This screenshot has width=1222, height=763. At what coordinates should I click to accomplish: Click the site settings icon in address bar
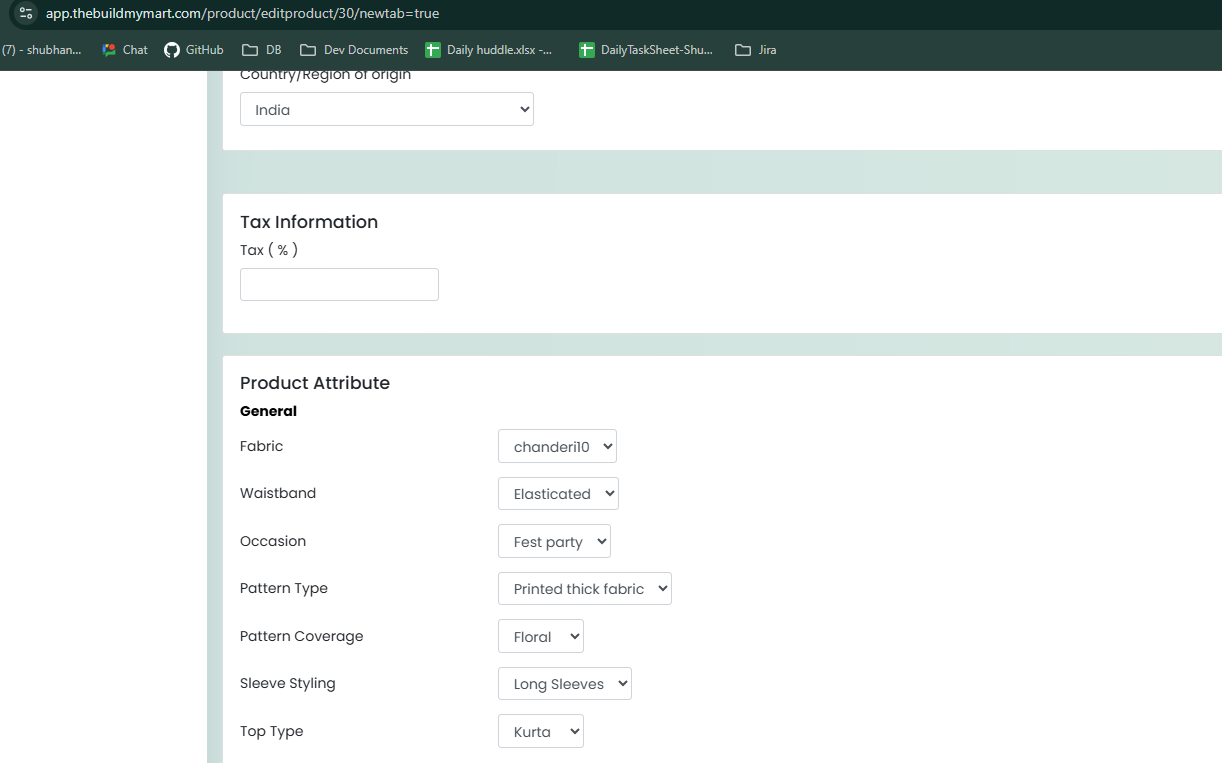26,14
